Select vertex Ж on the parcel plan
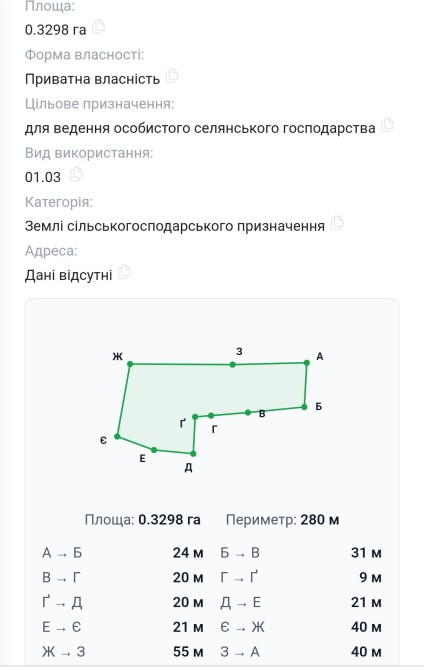The width and height of the screenshot is (424, 670). pos(130,364)
